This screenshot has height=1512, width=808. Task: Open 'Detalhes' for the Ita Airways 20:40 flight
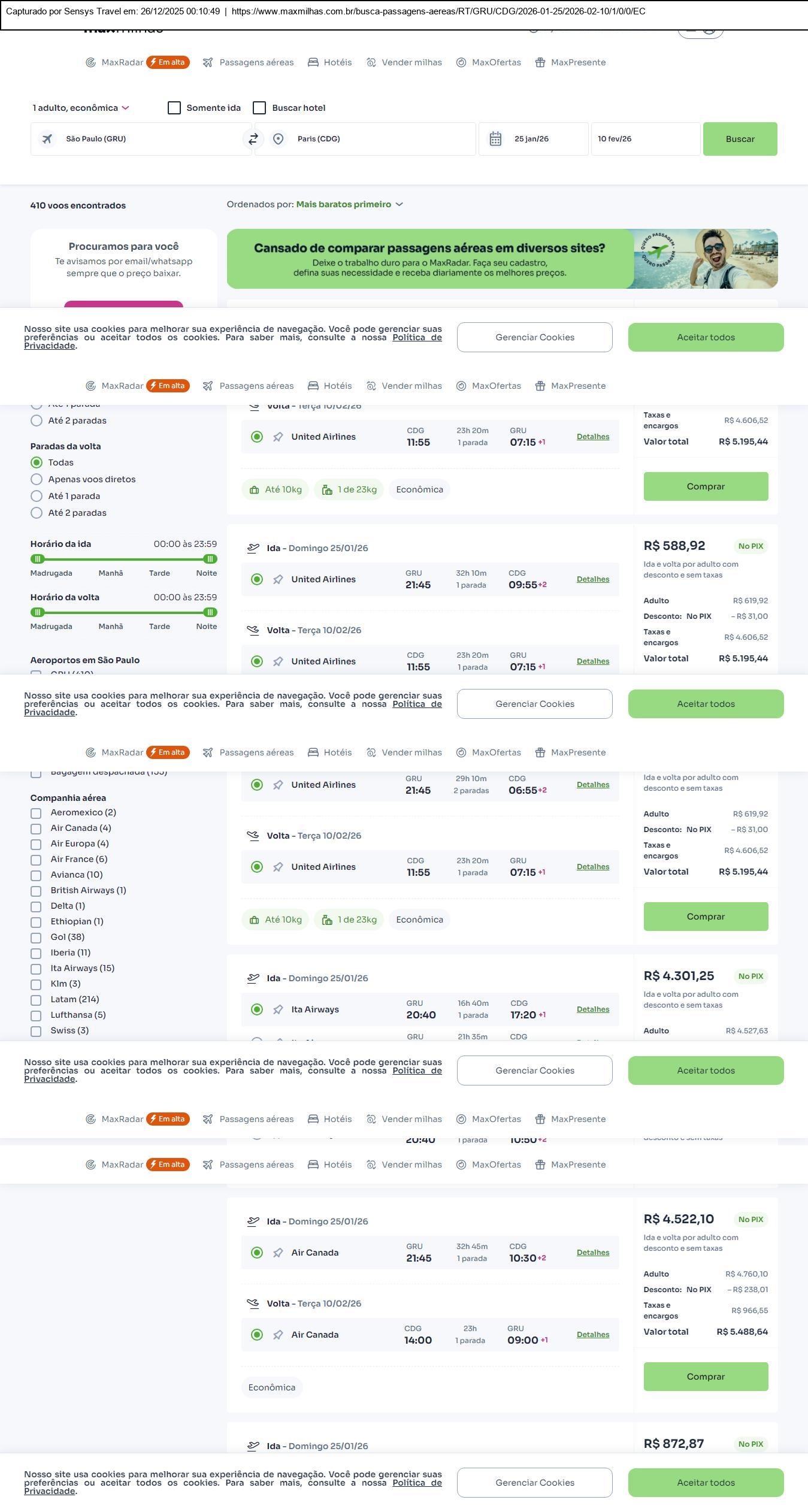pyautogui.click(x=593, y=1009)
